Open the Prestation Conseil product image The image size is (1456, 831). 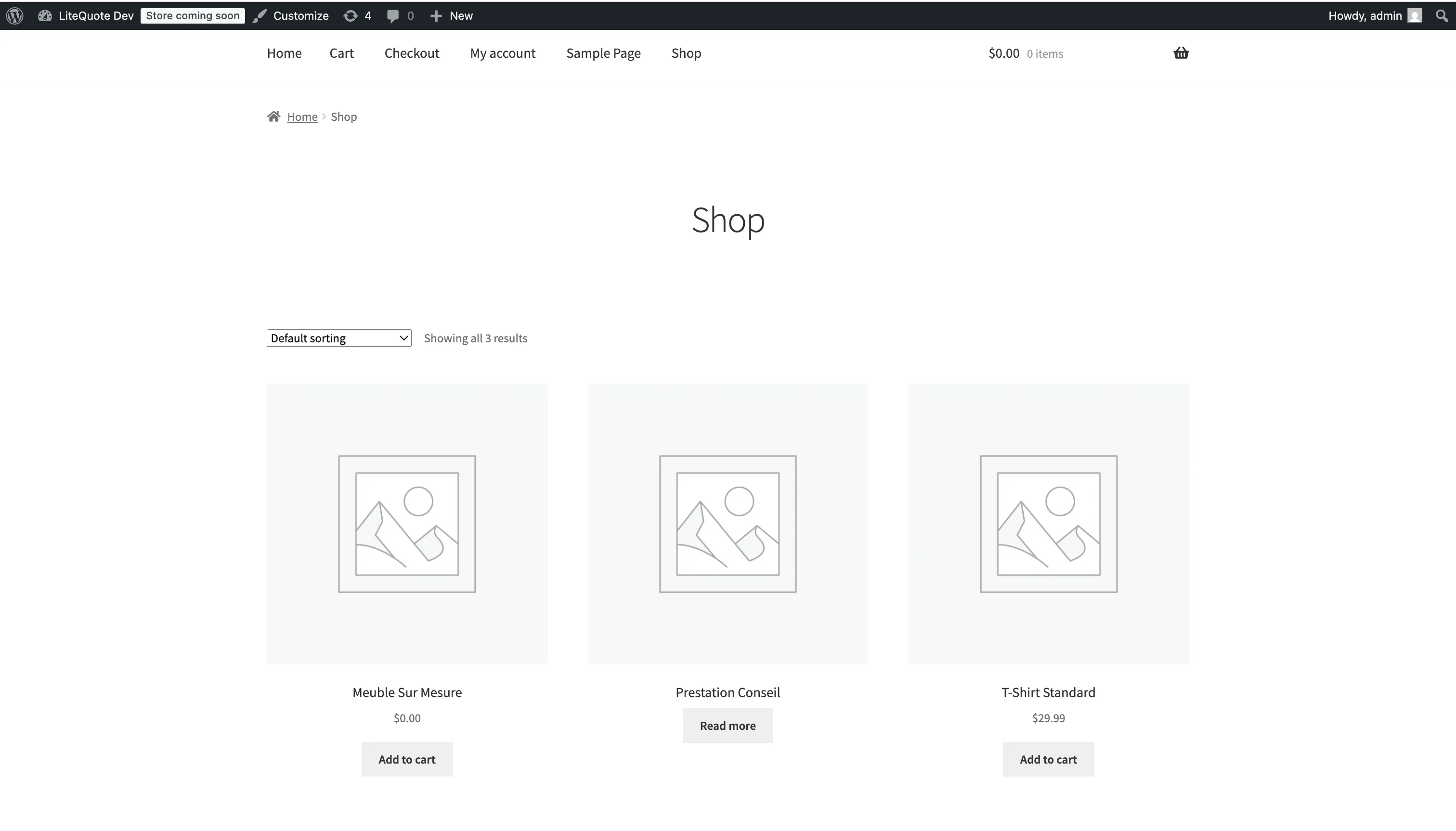pos(728,523)
